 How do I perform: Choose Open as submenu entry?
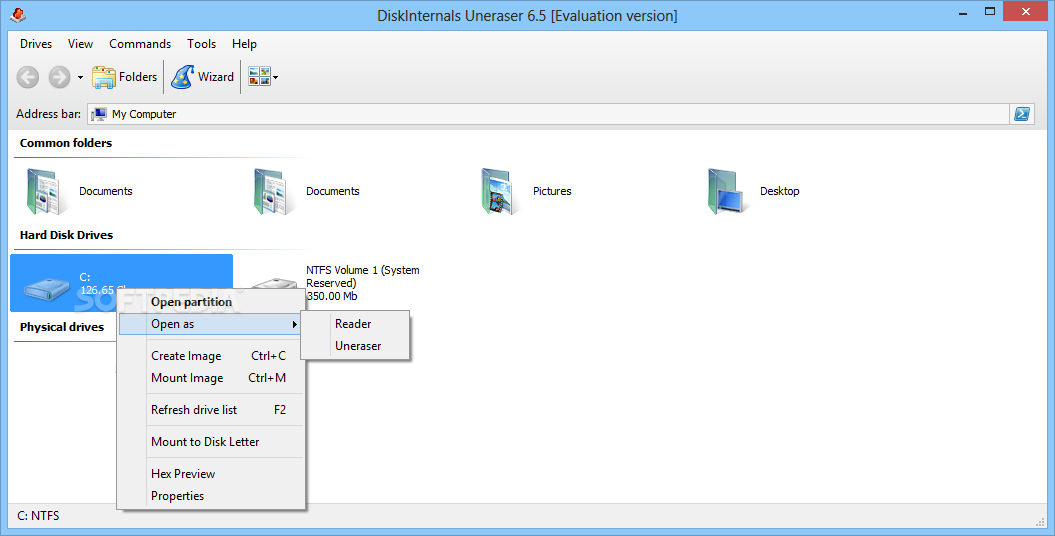click(x=212, y=324)
